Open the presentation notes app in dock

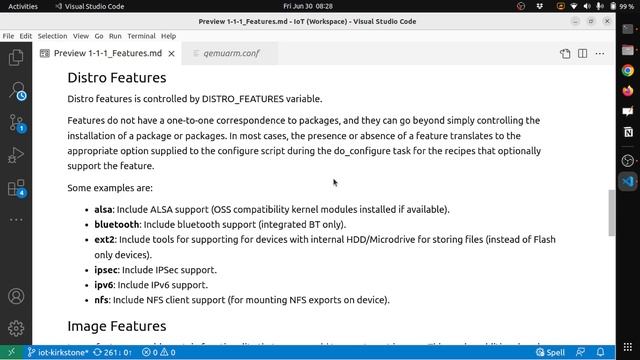628,111
